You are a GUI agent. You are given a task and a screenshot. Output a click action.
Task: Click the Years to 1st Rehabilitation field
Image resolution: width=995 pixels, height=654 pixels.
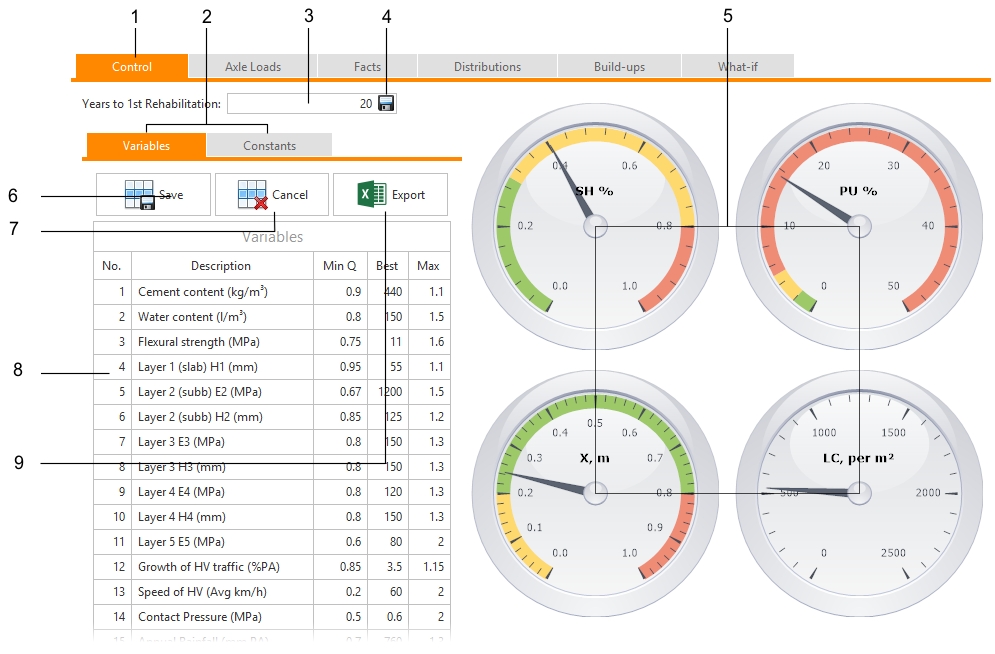coord(300,103)
